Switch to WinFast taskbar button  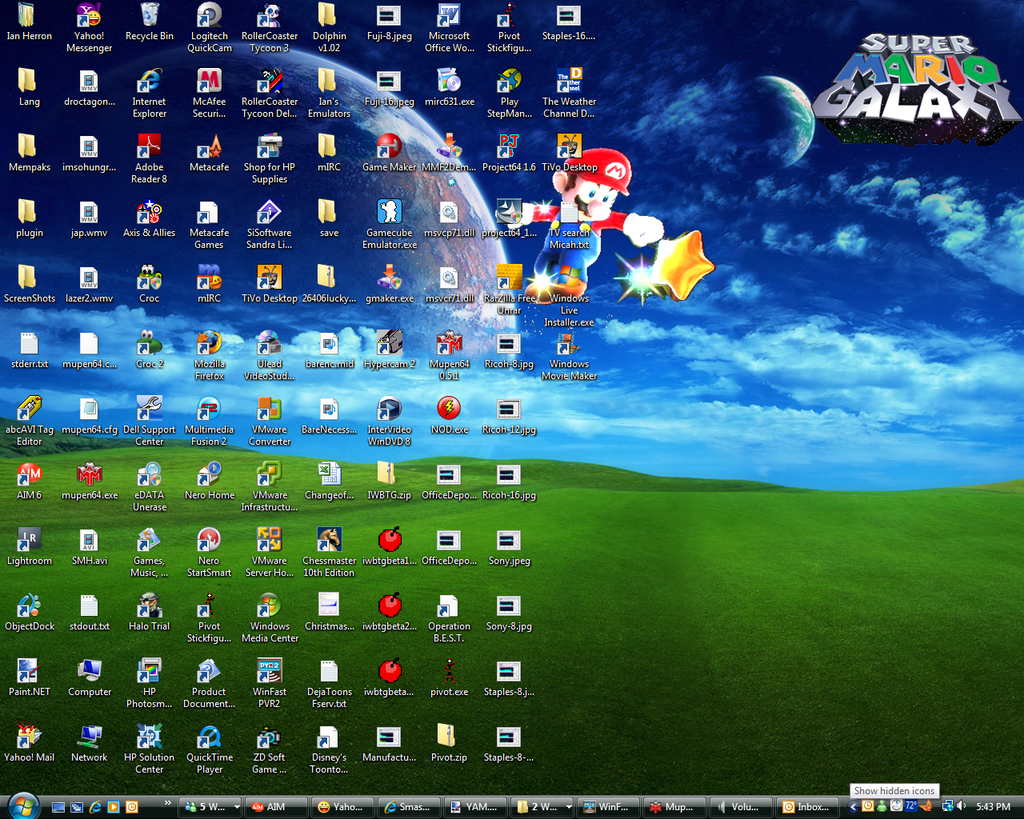[x=610, y=807]
